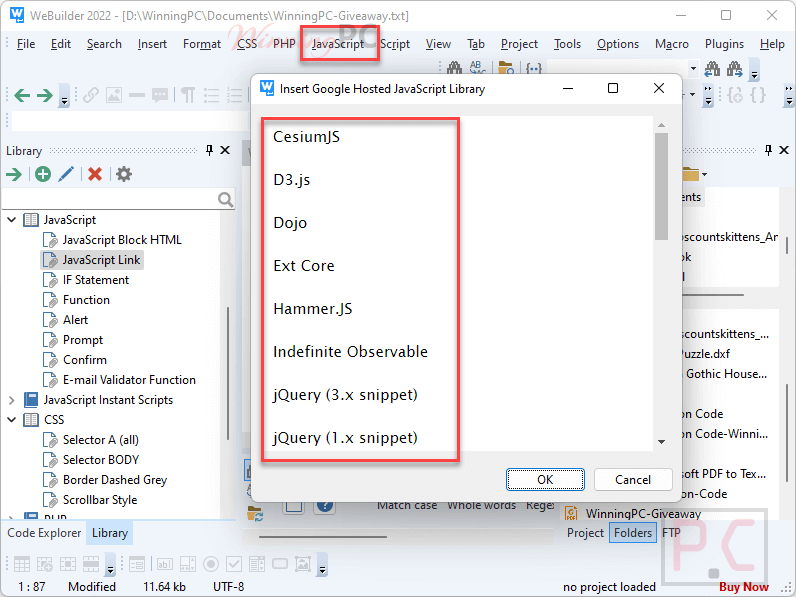Click the image form element icon in bottom toolbar
The width and height of the screenshot is (796, 597).
tap(303, 564)
